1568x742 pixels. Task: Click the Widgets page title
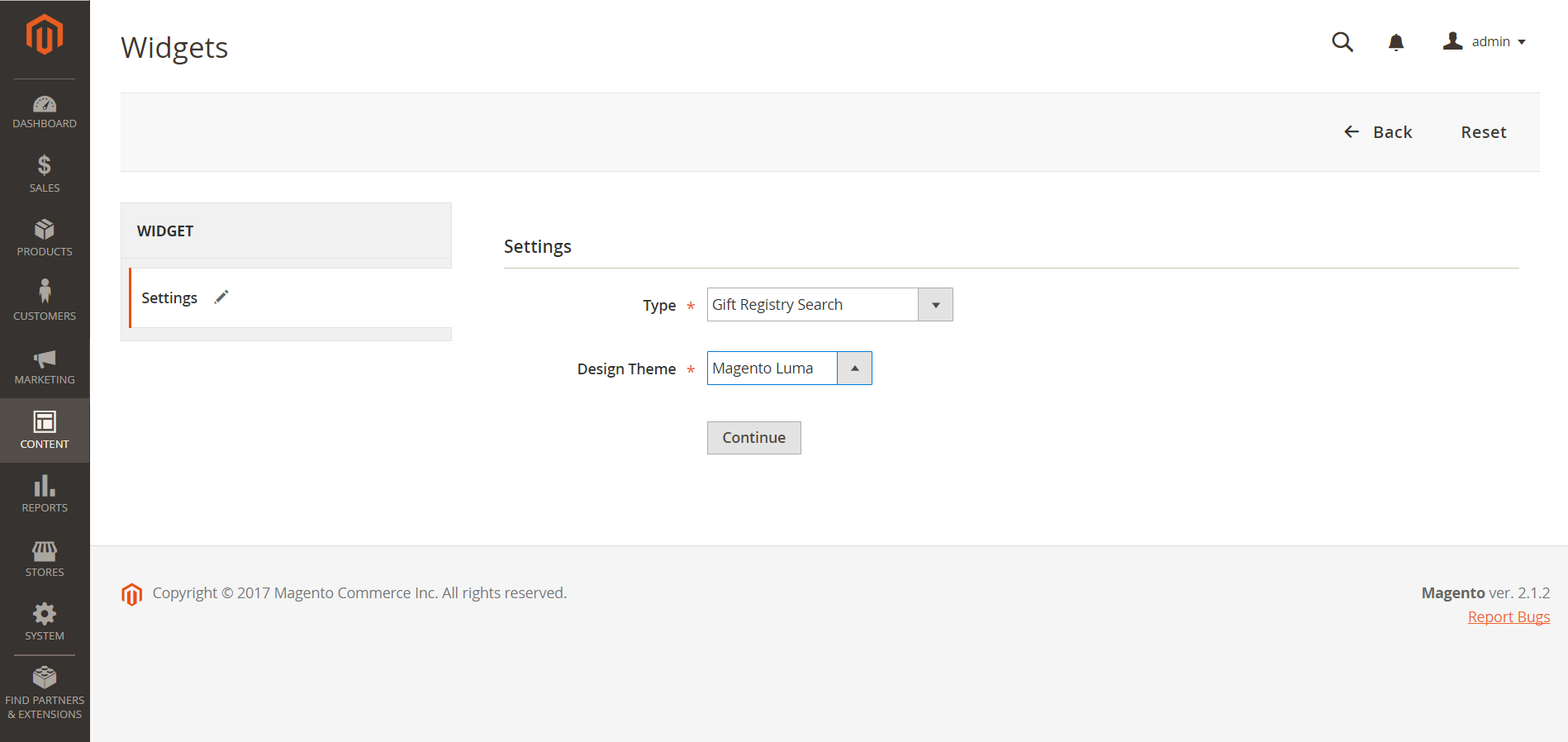174,48
